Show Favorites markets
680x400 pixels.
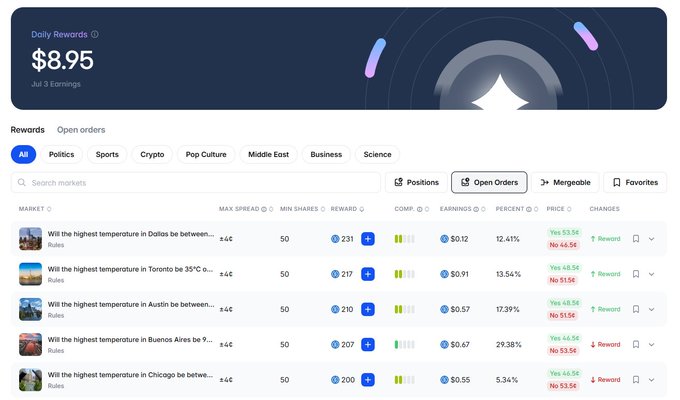click(635, 182)
